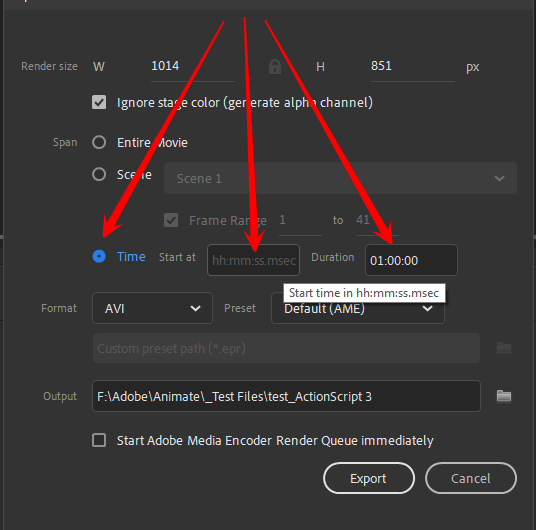The image size is (536, 530).
Task: Open the Preset Default (AME) dropdown
Action: click(x=358, y=309)
